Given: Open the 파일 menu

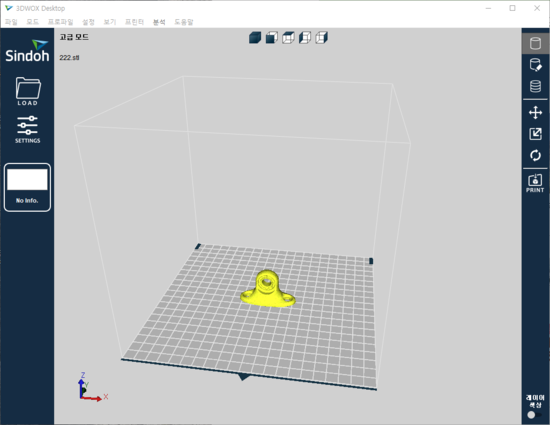Looking at the screenshot, I should [11, 22].
